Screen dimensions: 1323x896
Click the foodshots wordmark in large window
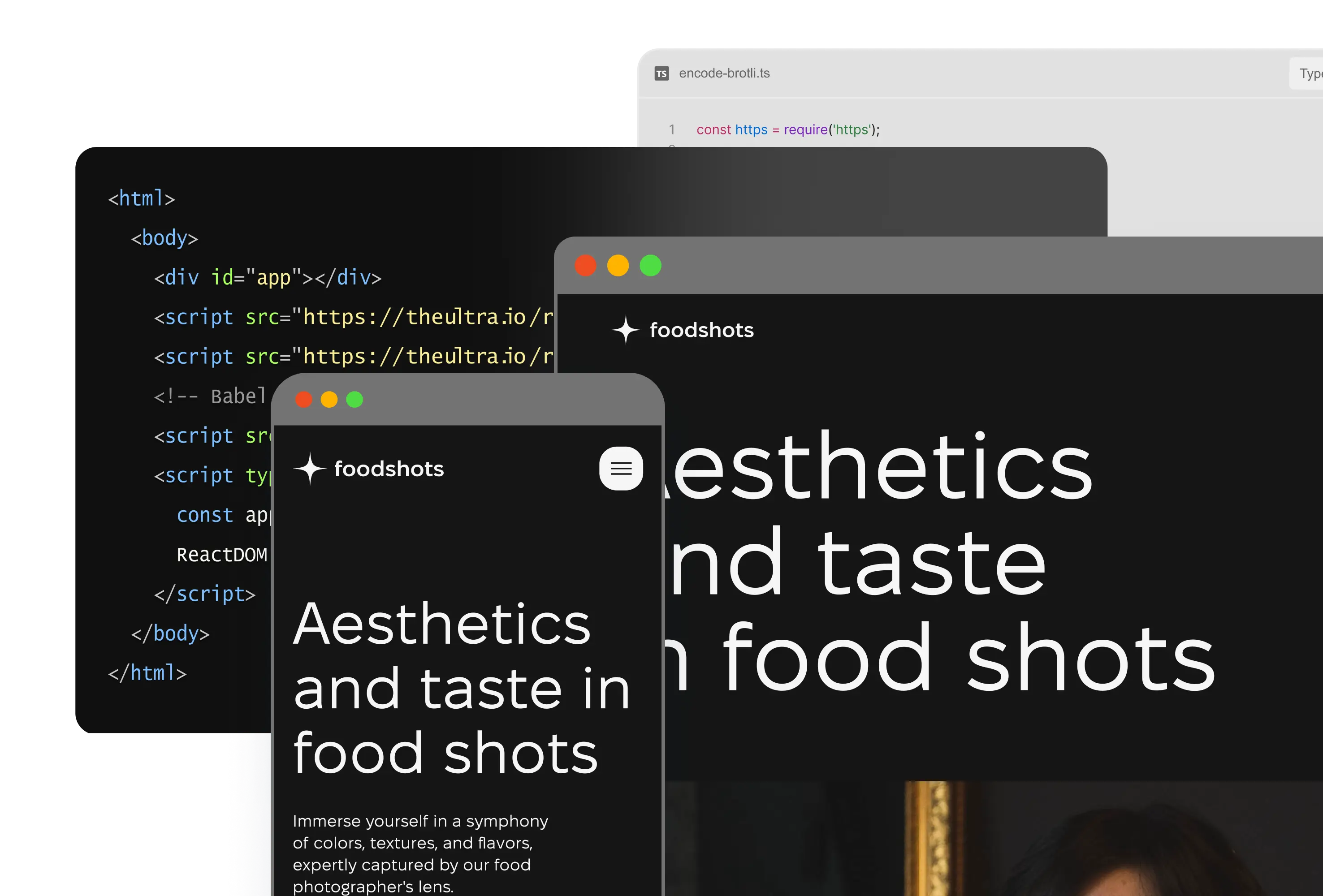(701, 330)
